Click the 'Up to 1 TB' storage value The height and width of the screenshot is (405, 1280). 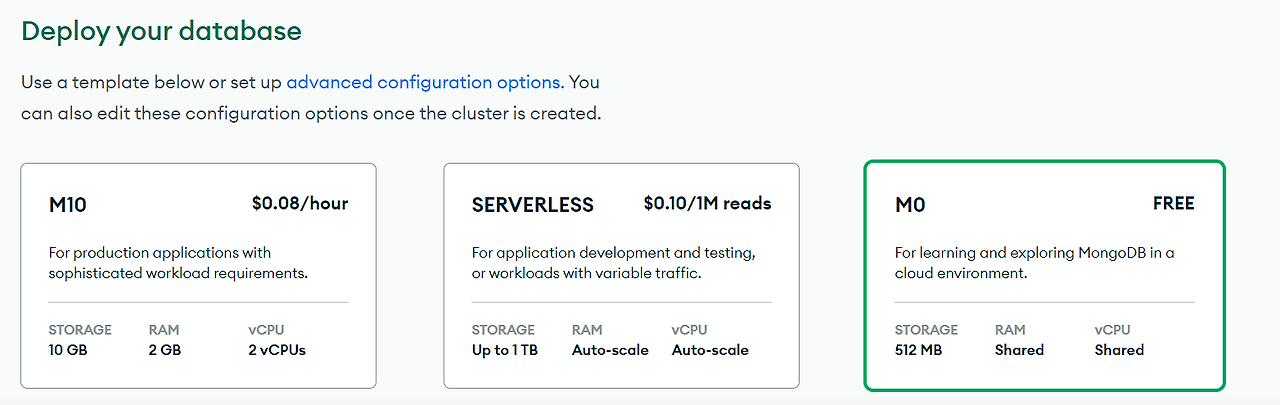click(505, 350)
